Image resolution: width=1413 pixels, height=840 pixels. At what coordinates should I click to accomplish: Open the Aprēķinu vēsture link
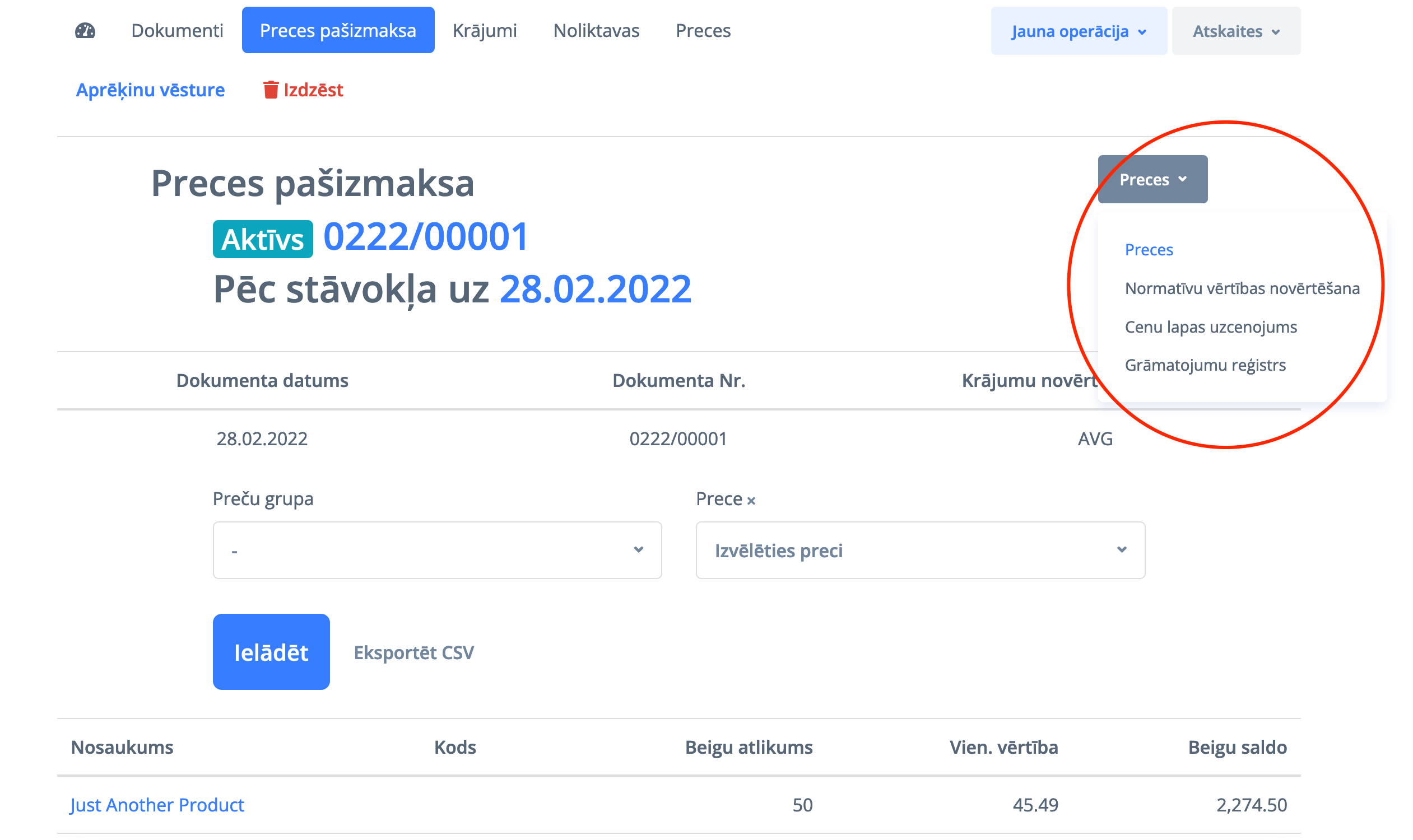(x=150, y=90)
